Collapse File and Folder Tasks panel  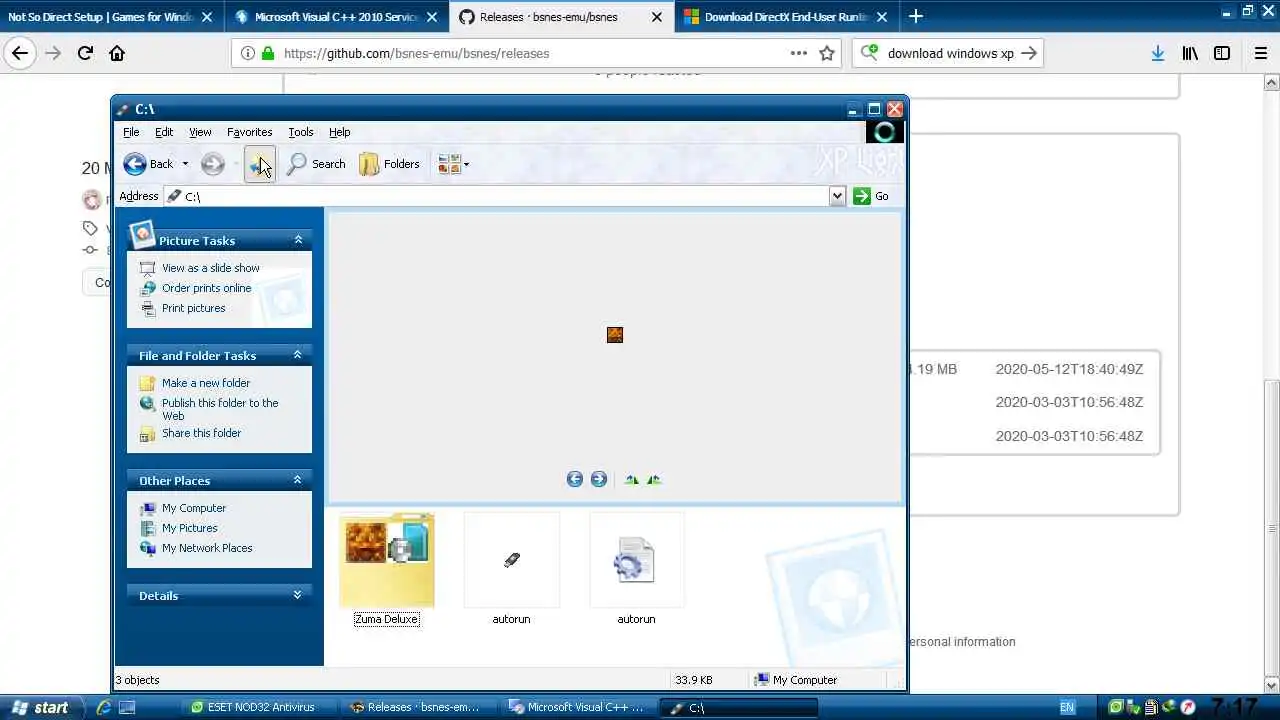click(298, 355)
